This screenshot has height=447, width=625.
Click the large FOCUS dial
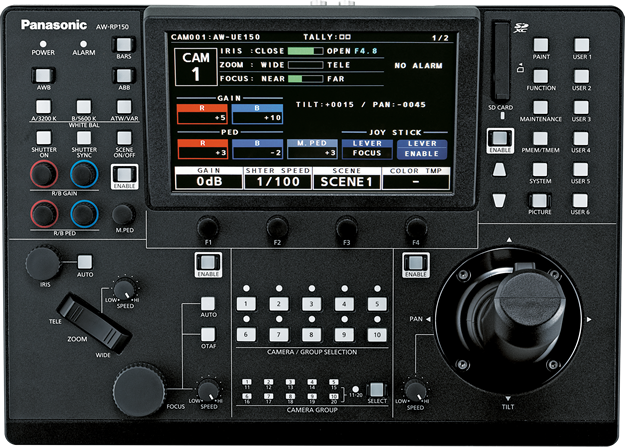pos(139,390)
